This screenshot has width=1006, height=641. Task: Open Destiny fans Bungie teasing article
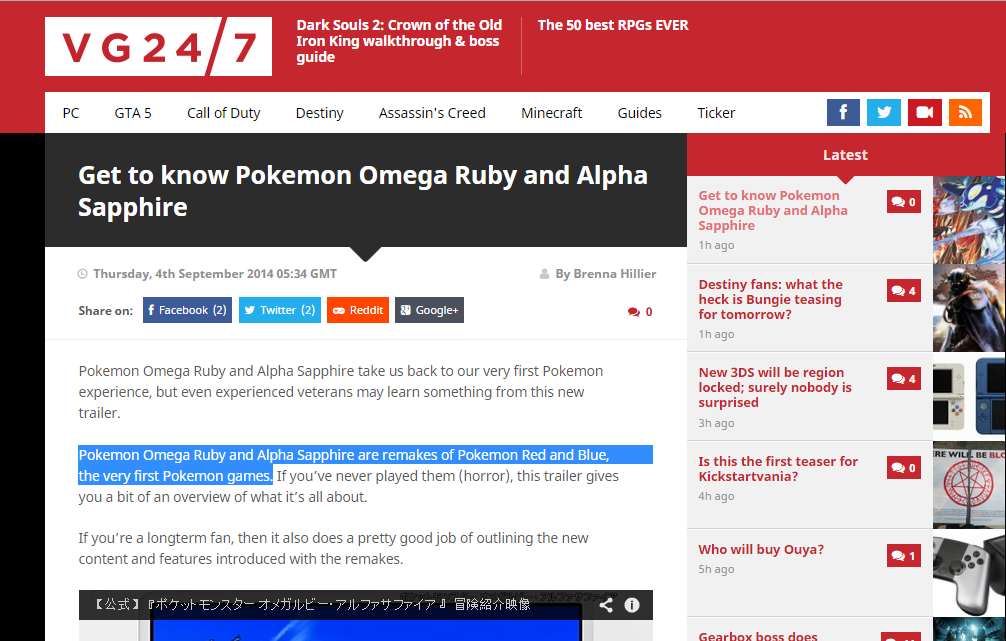point(771,299)
